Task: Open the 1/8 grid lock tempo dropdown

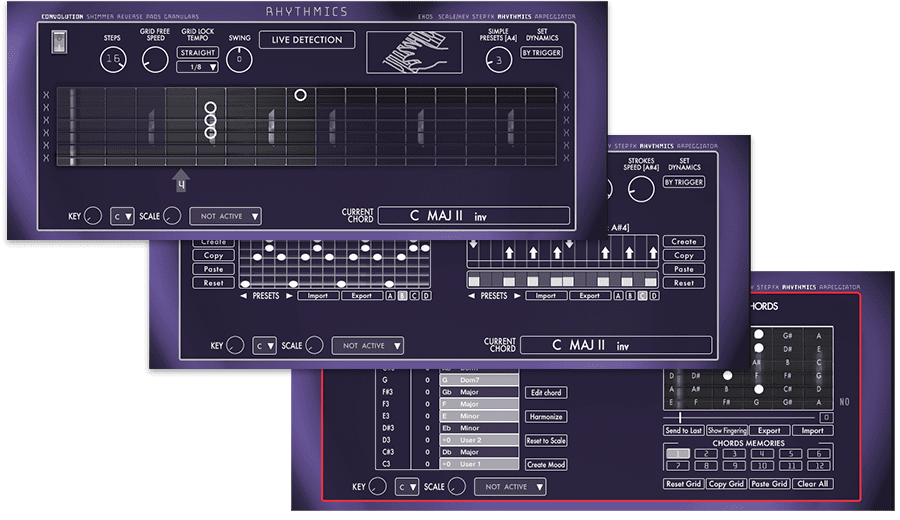Action: pos(197,67)
